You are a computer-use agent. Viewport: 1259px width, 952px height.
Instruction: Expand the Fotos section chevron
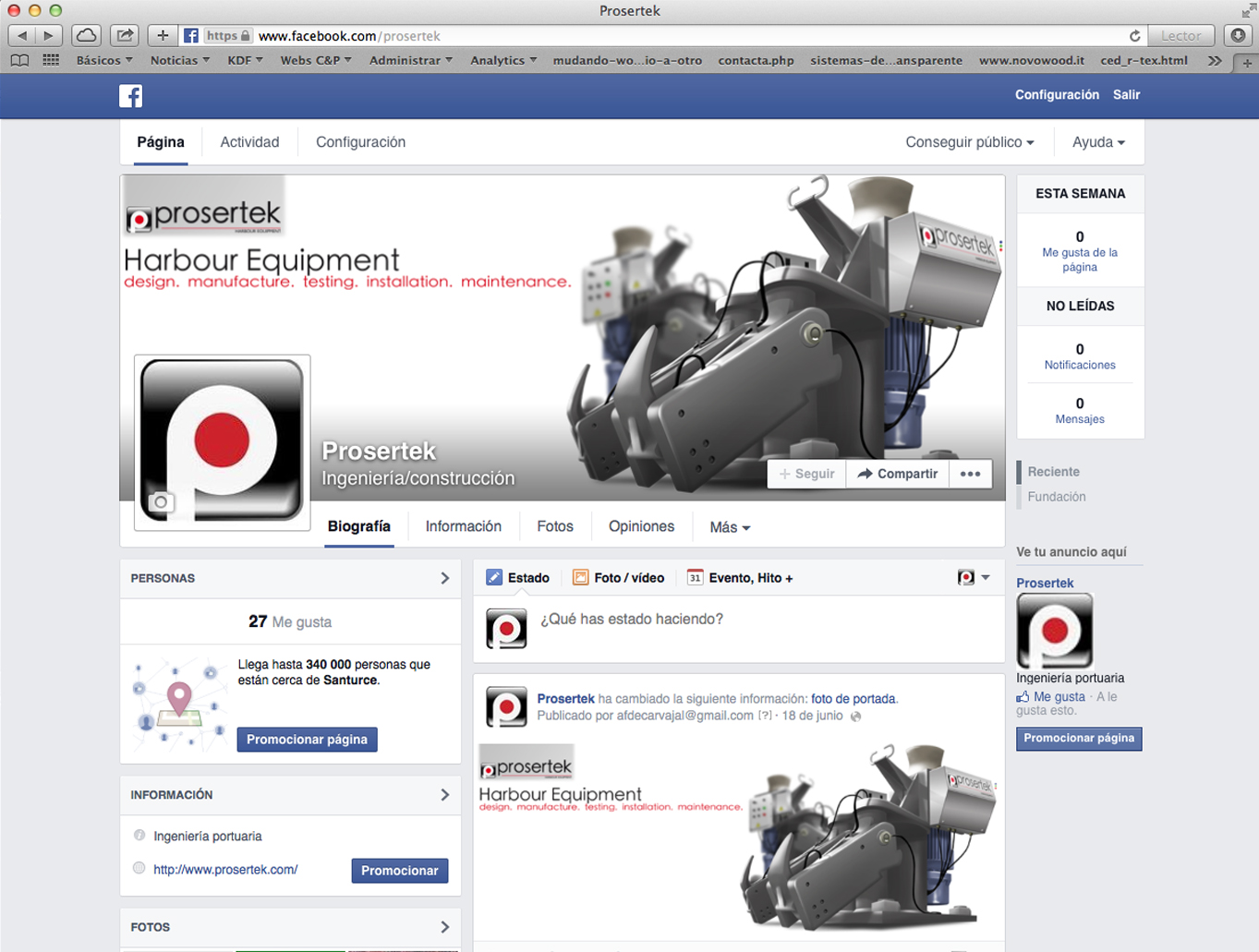click(x=445, y=927)
